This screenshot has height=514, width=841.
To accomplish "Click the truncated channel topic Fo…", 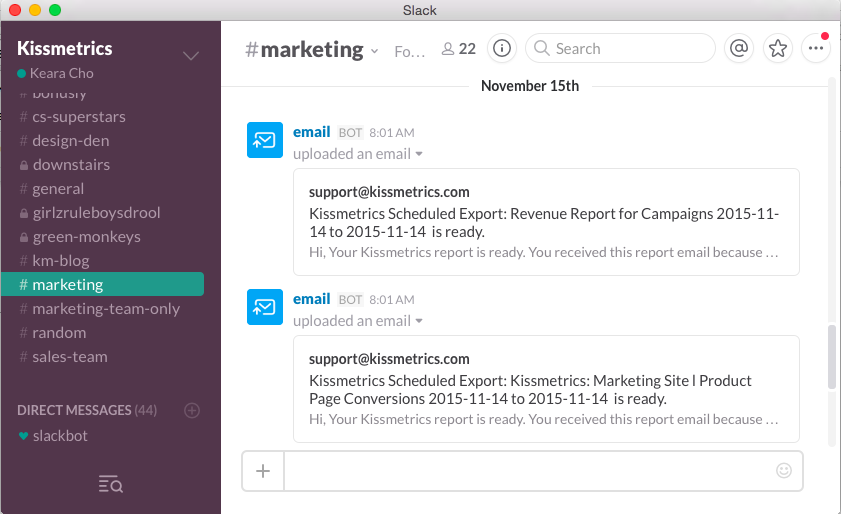I will point(409,52).
